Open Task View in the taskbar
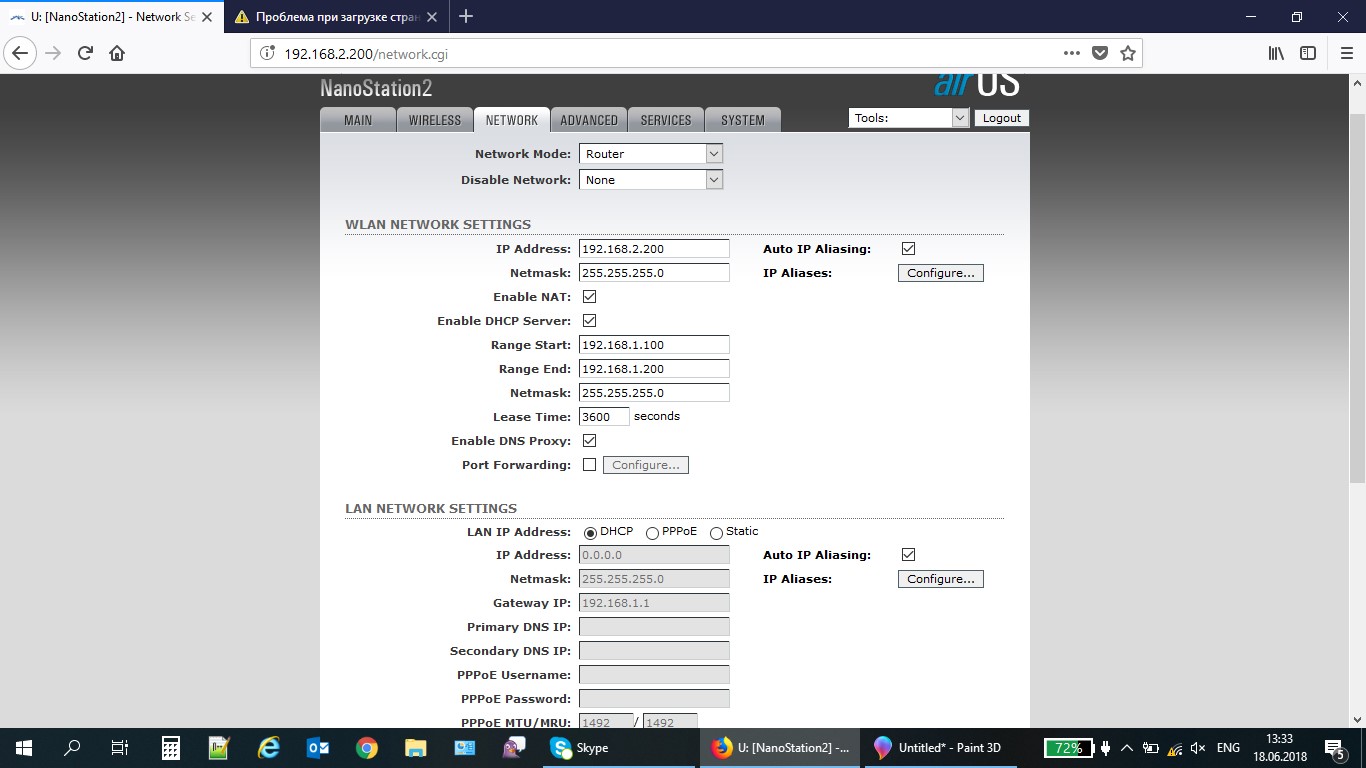1366x768 pixels. click(x=120, y=748)
